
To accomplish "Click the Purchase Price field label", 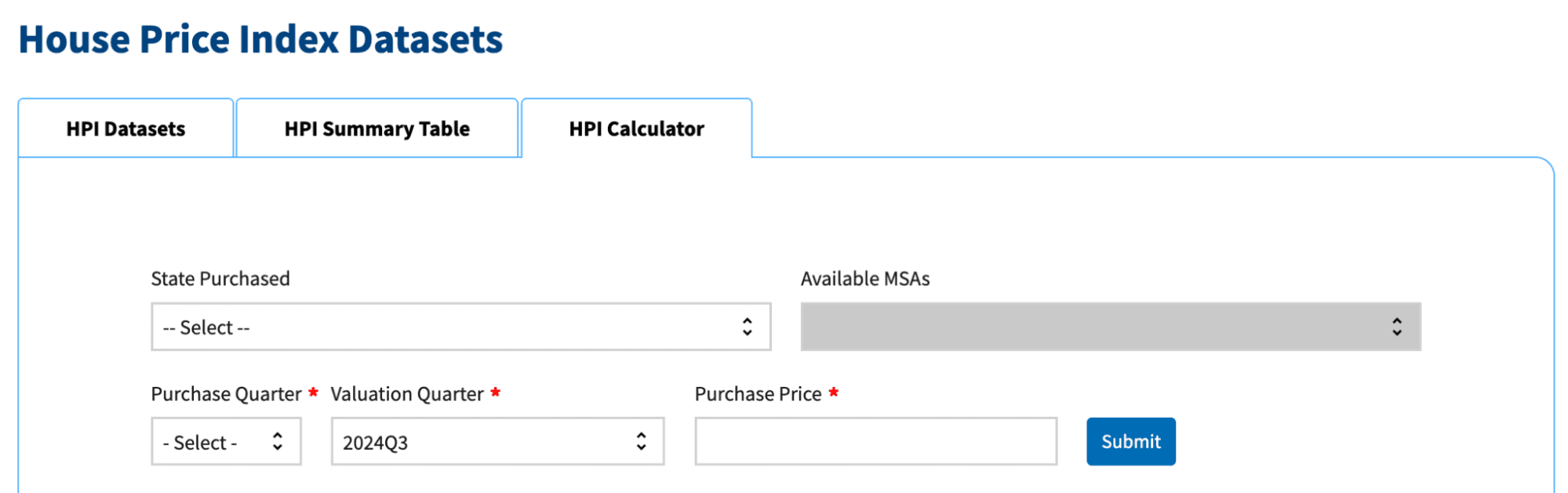I will point(758,394).
